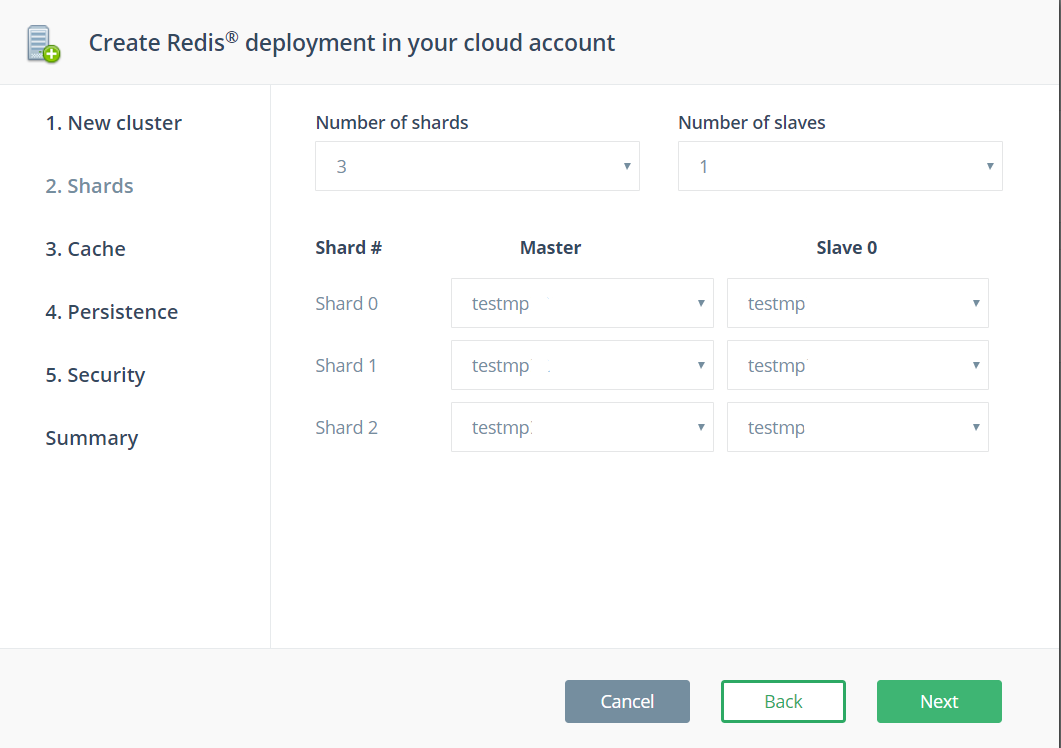Screen dimensions: 1061x748
Task: Click the Master column header
Action: (550, 248)
